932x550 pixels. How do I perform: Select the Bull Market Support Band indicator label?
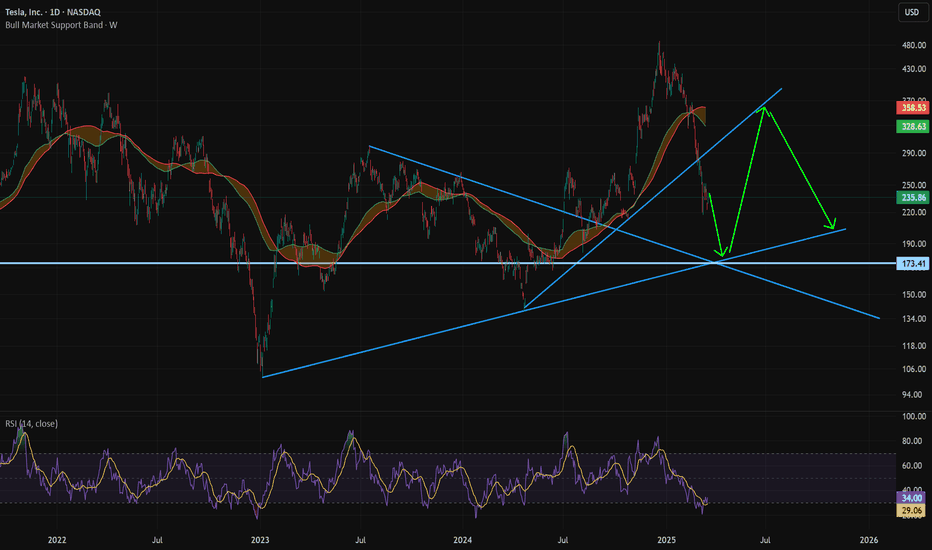click(61, 25)
